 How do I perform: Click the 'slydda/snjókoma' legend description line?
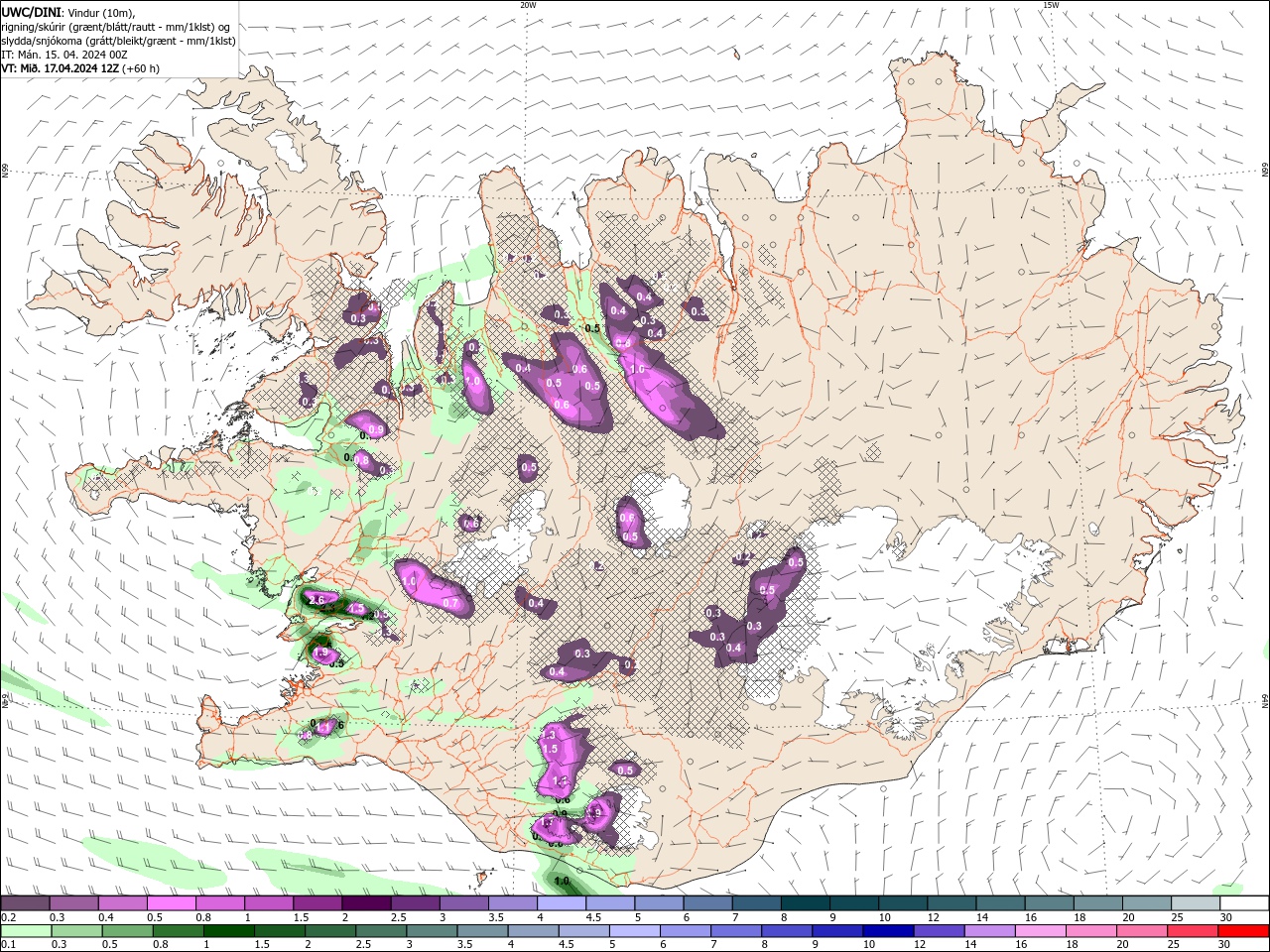tap(118, 41)
